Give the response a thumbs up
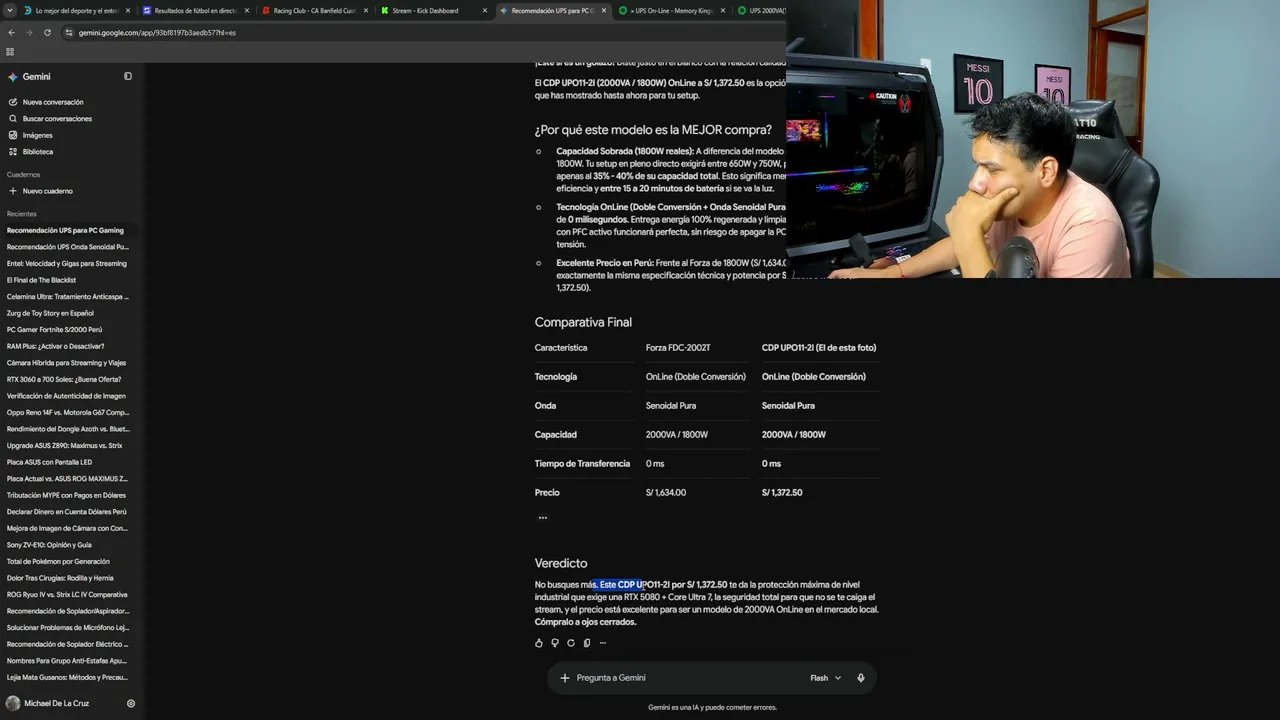The image size is (1280, 720). tap(539, 643)
